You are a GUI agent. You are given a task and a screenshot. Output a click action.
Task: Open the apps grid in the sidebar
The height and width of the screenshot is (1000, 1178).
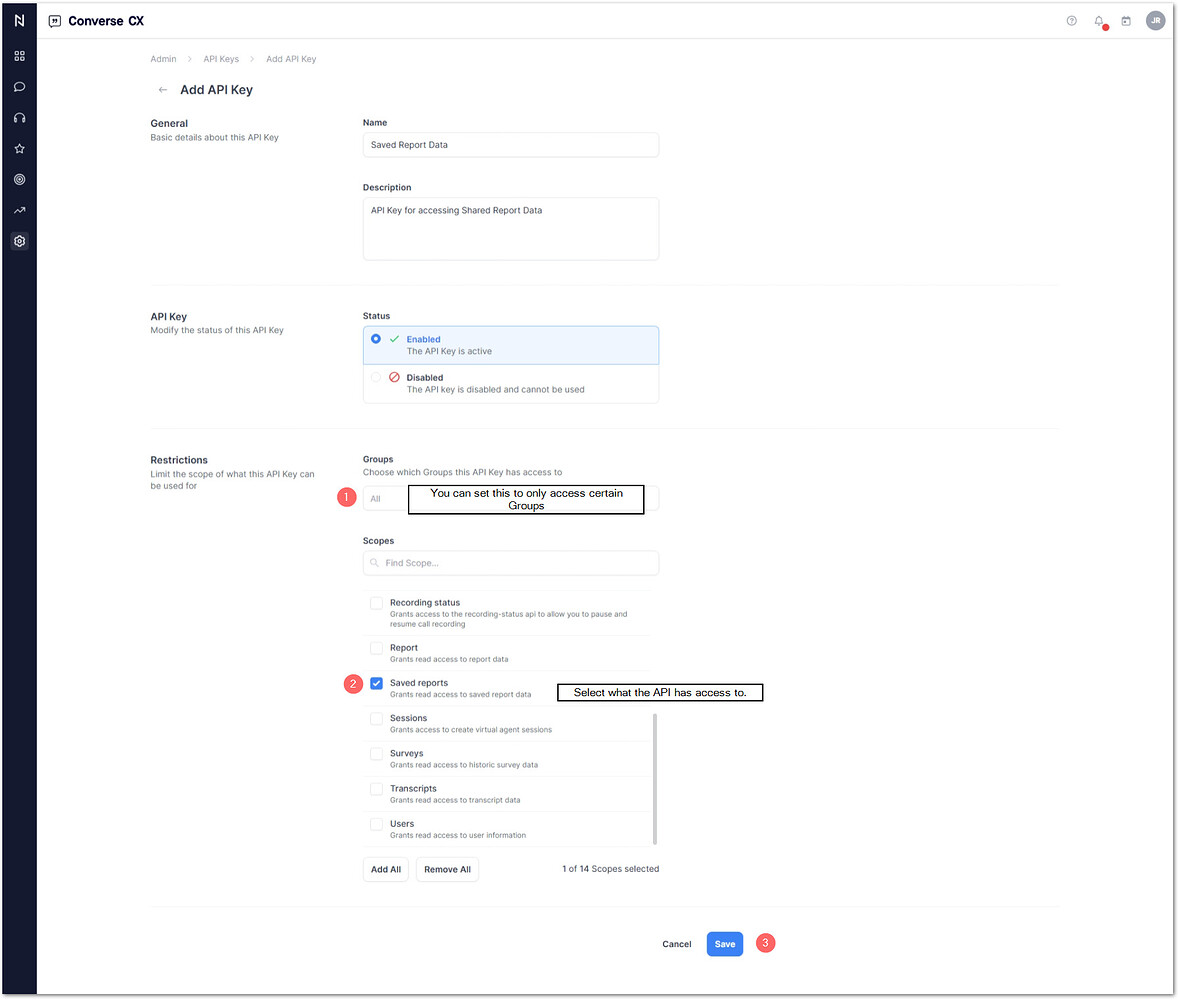click(x=19, y=56)
